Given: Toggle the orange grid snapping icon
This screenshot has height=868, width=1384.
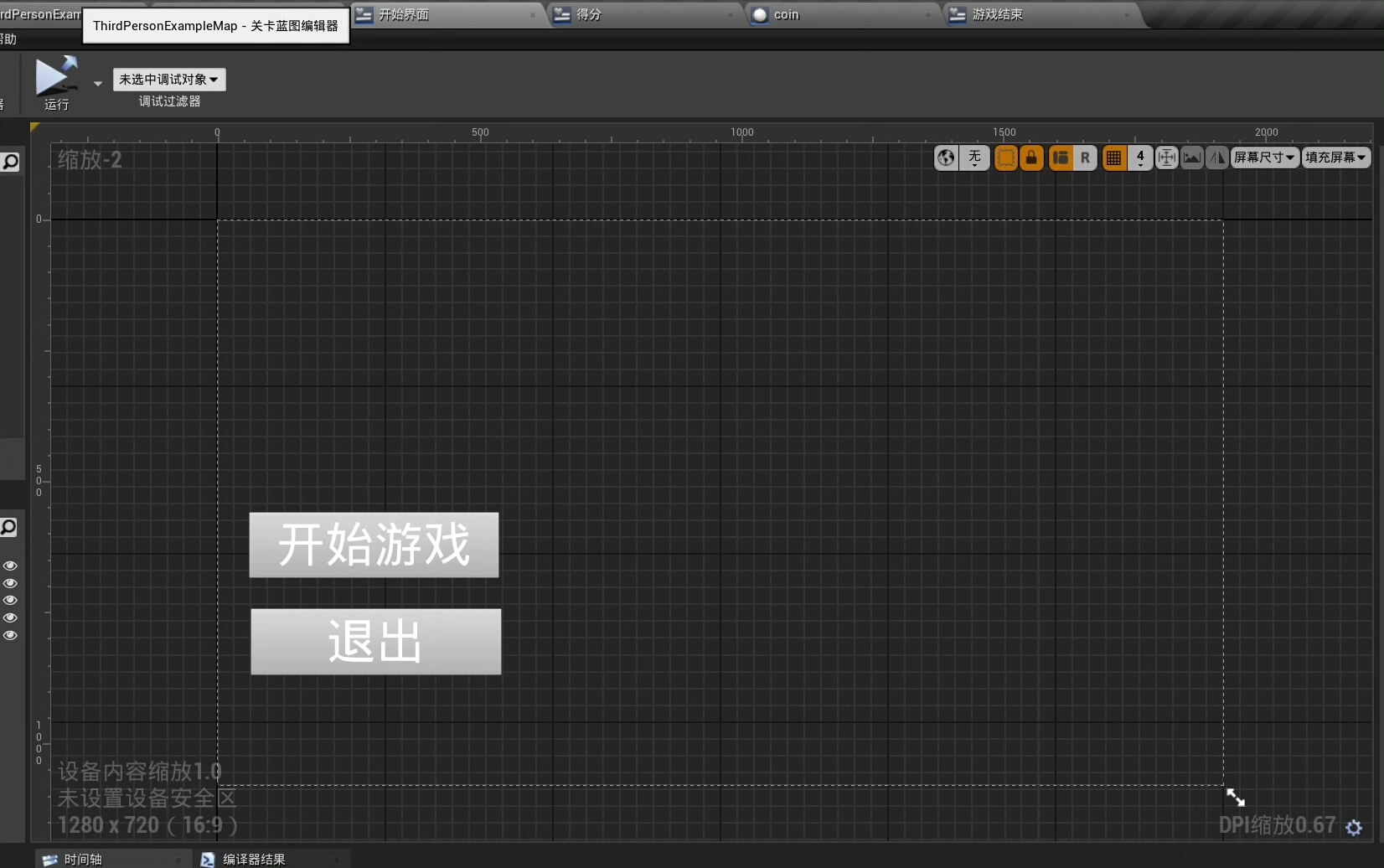Looking at the screenshot, I should pyautogui.click(x=1113, y=158).
